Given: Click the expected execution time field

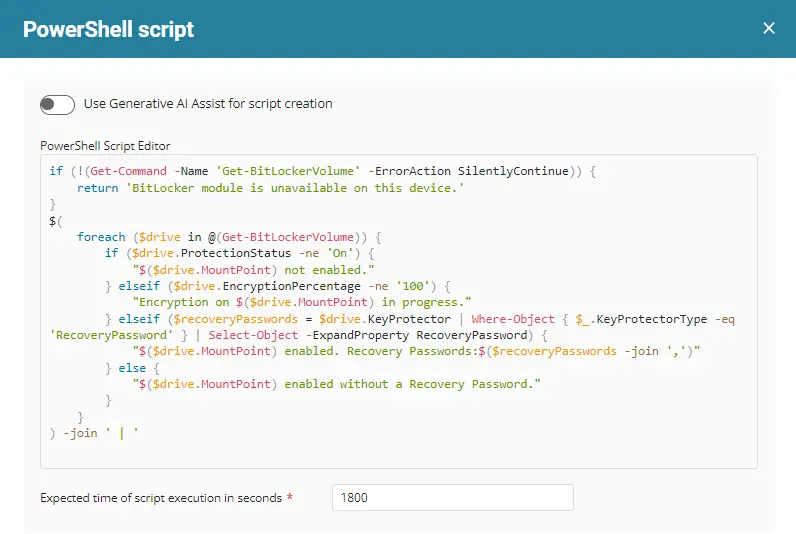Looking at the screenshot, I should [x=452, y=497].
